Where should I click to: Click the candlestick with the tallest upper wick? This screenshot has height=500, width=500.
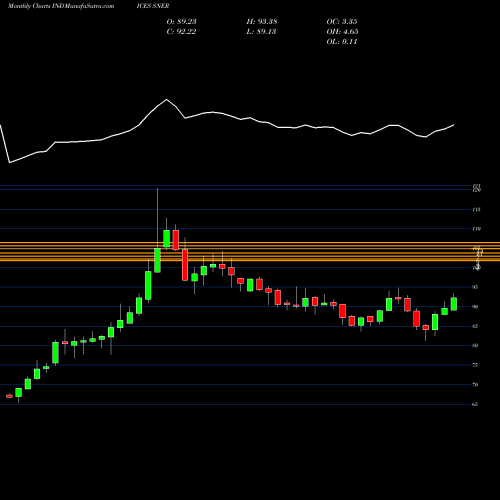[157, 260]
